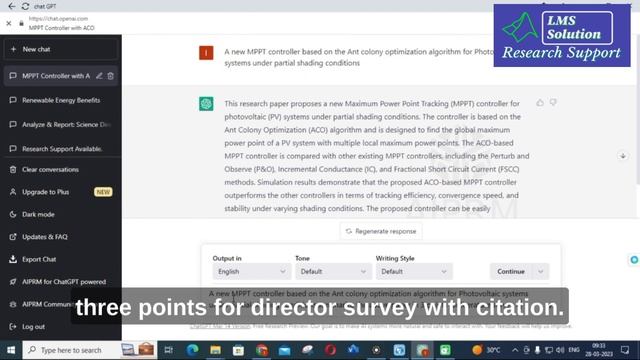
Task: Click ENG language indicator in tray
Action: coord(574,350)
